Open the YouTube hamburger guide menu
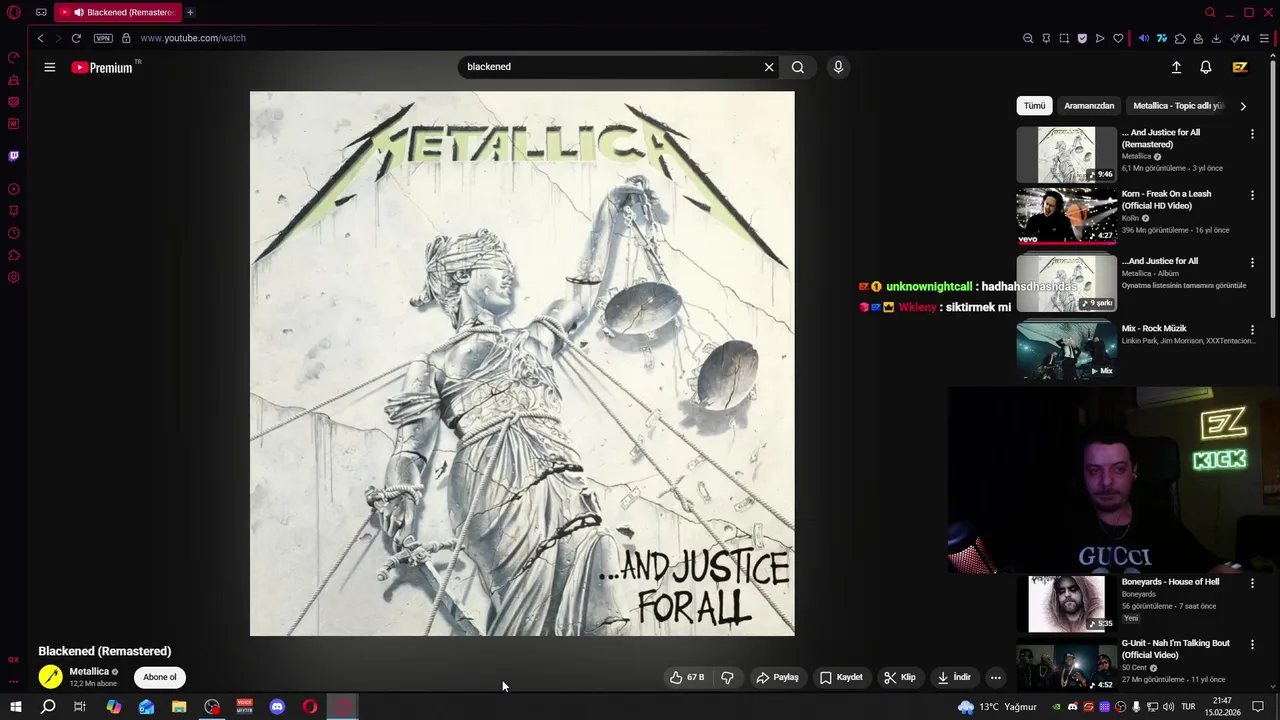The height and width of the screenshot is (720, 1280). (x=49, y=67)
